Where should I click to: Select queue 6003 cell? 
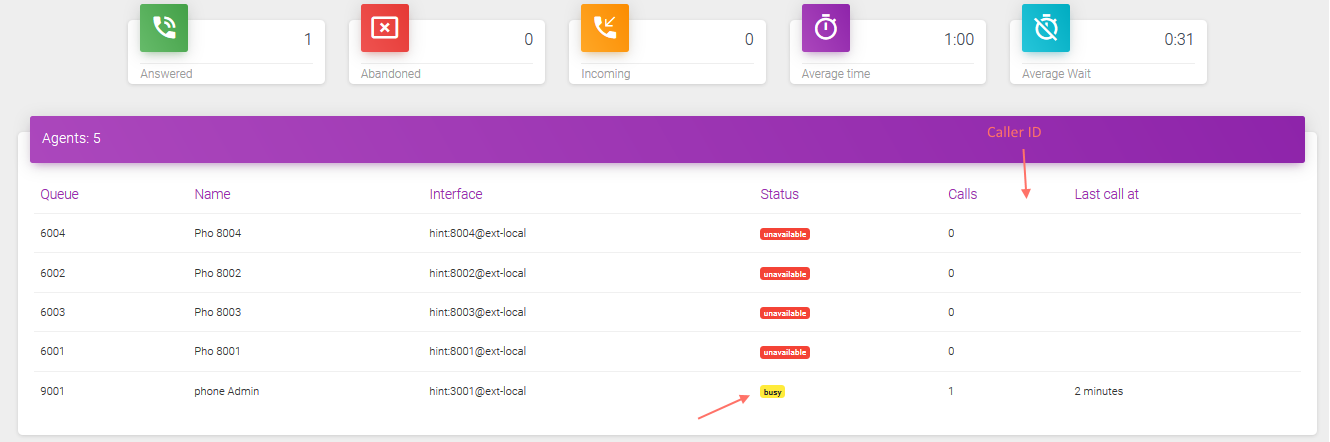tap(53, 312)
